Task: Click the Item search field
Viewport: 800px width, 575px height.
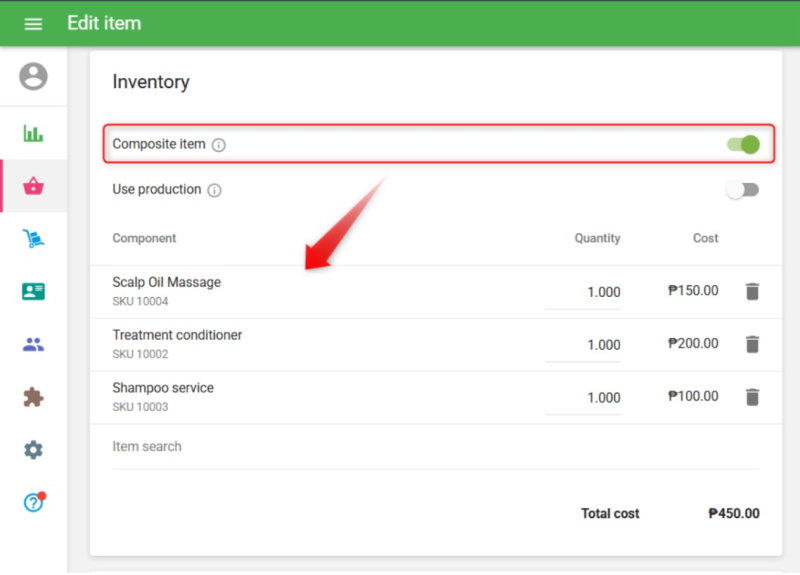Action: tap(435, 447)
